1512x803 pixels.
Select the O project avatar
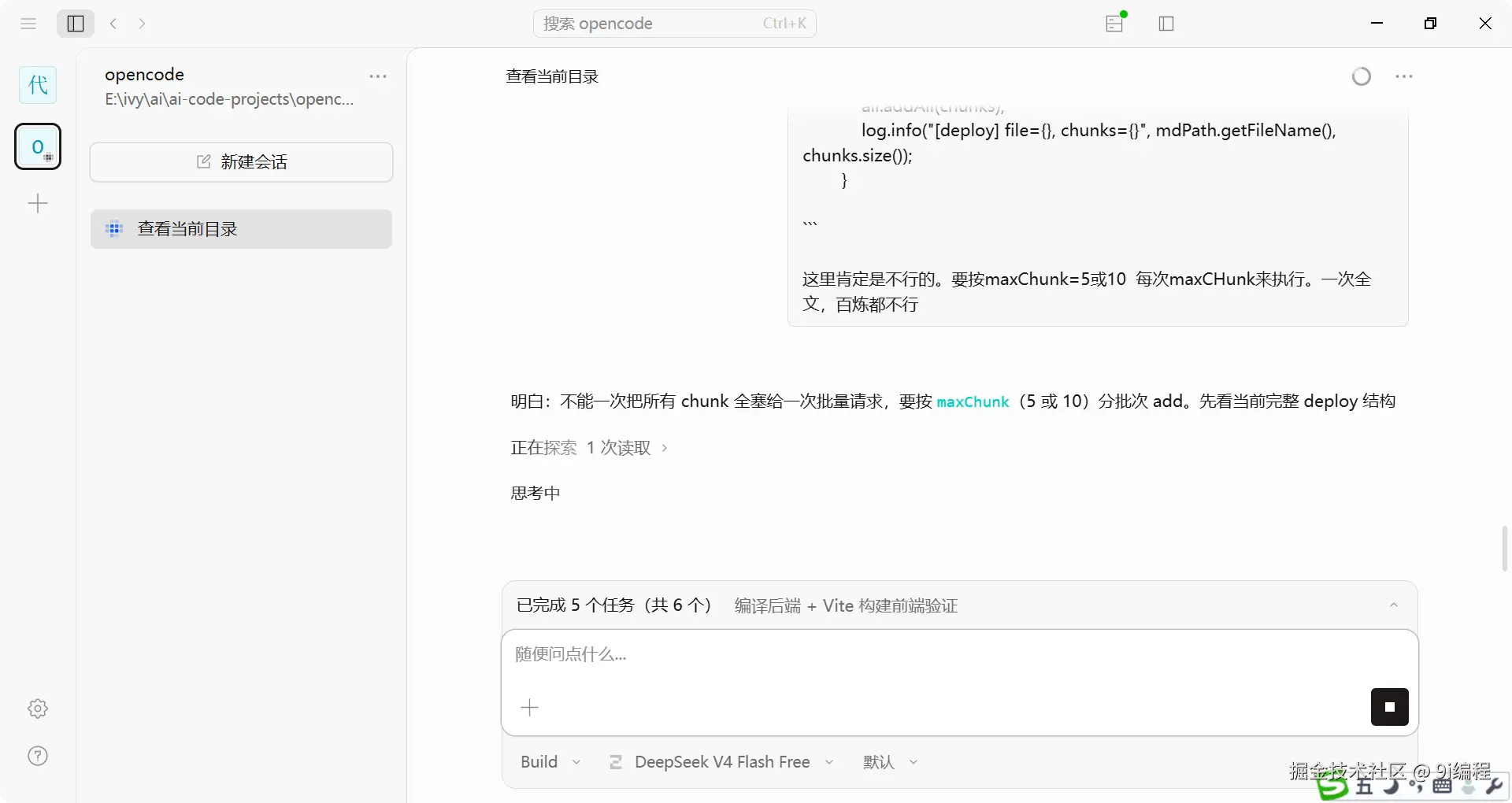coord(38,146)
